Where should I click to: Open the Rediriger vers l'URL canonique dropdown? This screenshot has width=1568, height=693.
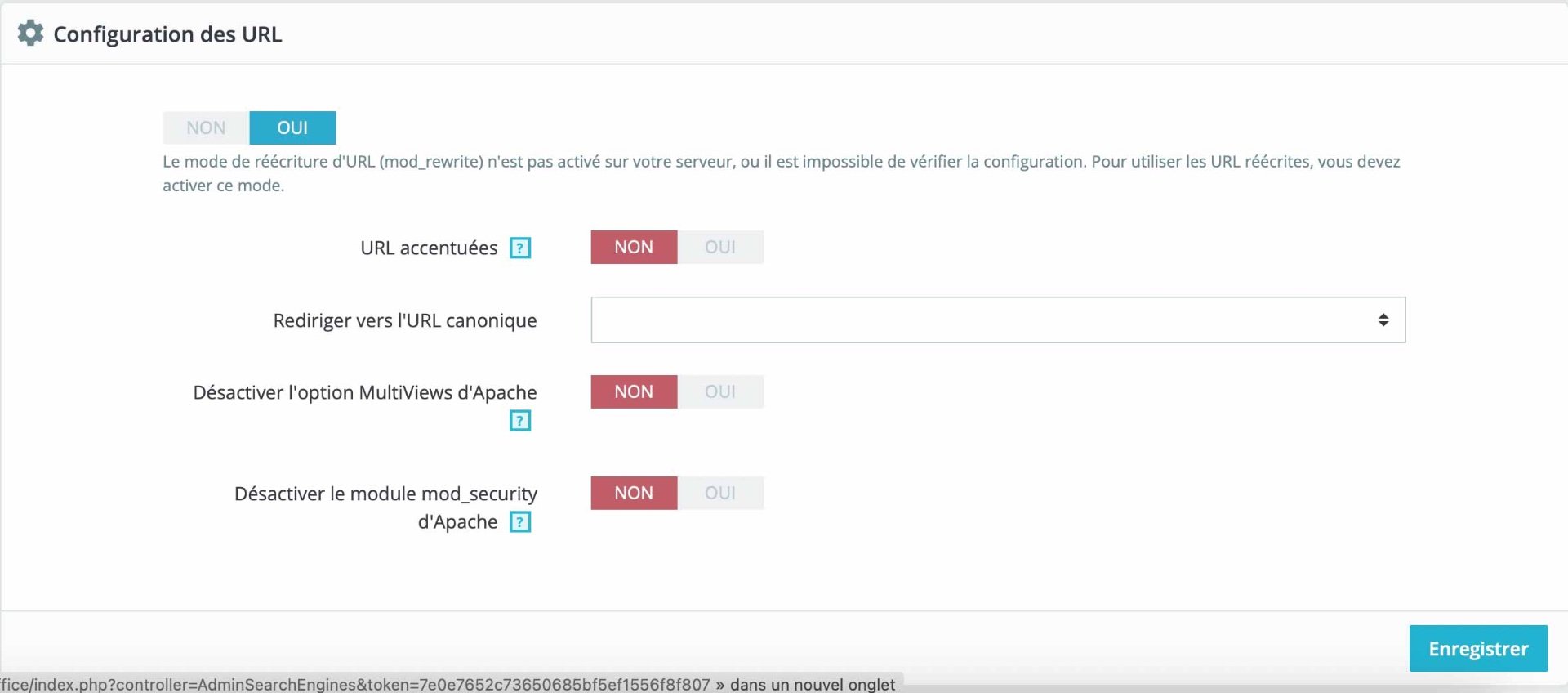click(x=998, y=320)
